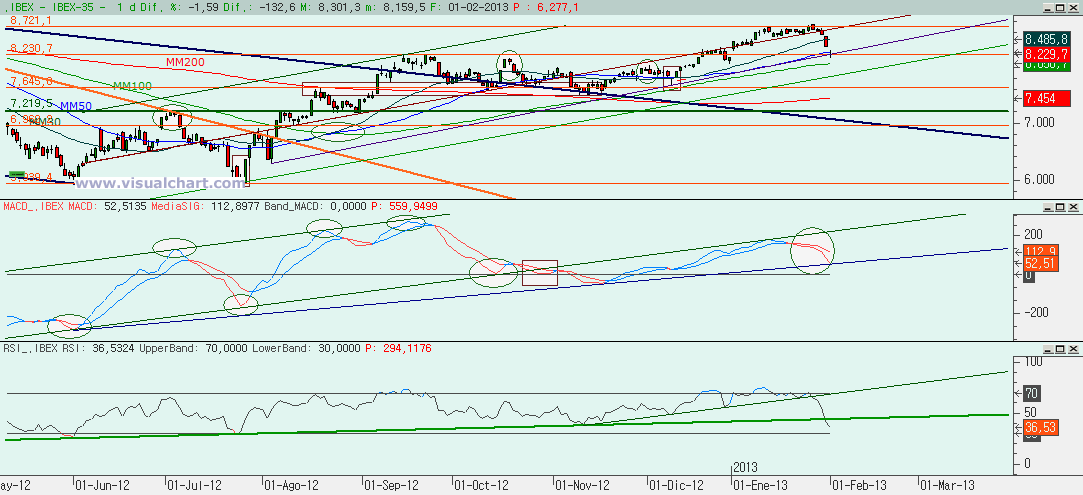Viewport: 1083px width, 495px height.
Task: Minimize the IBEX-35 price chart panel
Action: tap(1048, 7)
